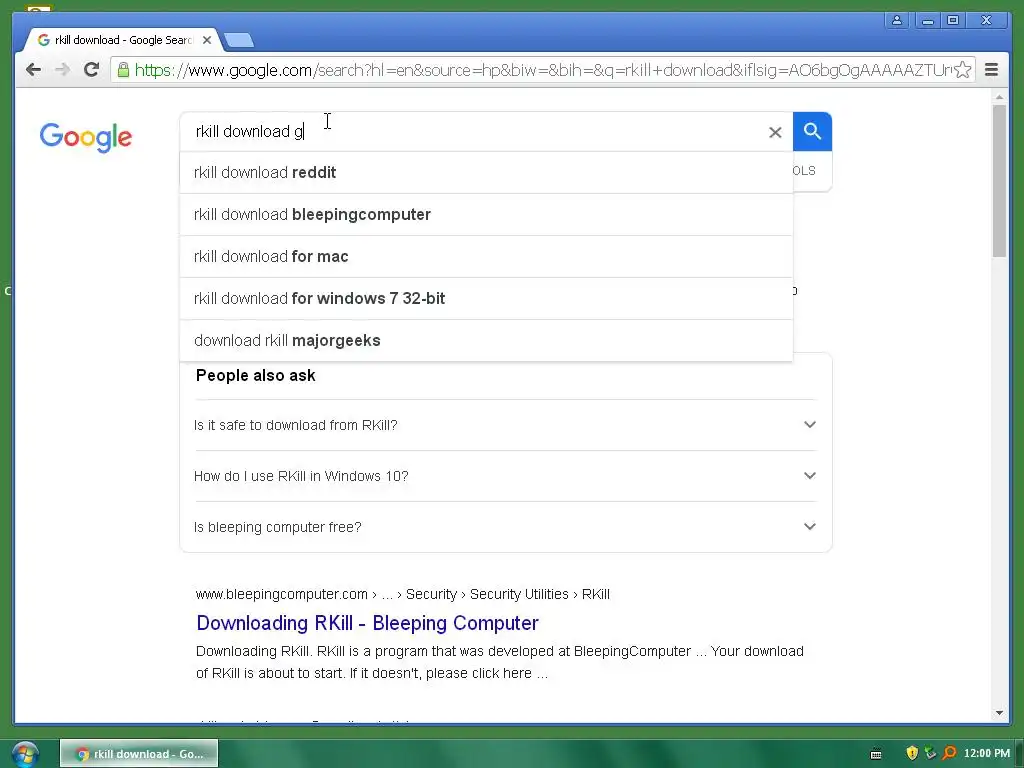Open the Windows Start menu
The image size is (1024, 768).
point(24,754)
